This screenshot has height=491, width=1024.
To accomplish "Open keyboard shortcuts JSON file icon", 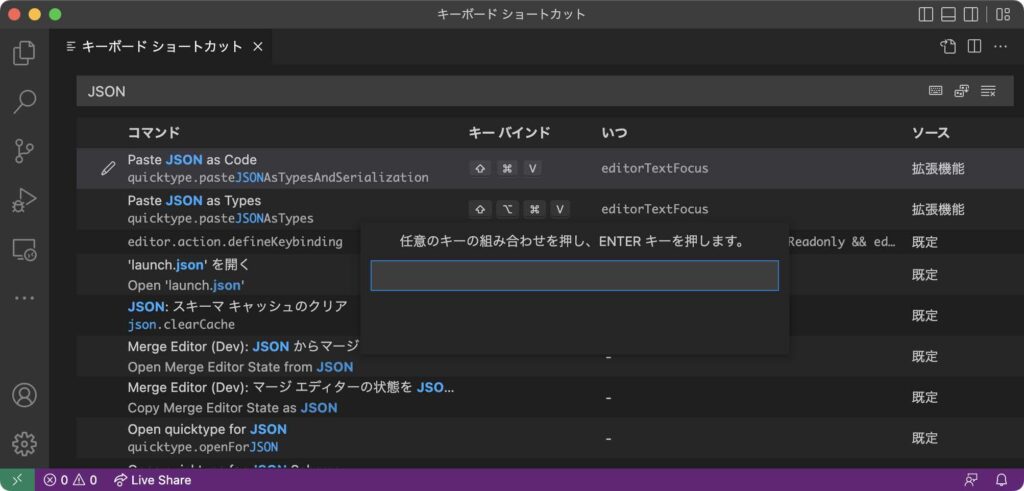I will click(x=948, y=46).
